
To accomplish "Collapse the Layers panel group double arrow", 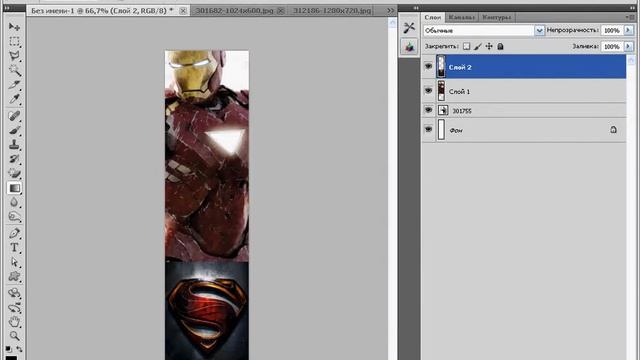I will [632, 8].
